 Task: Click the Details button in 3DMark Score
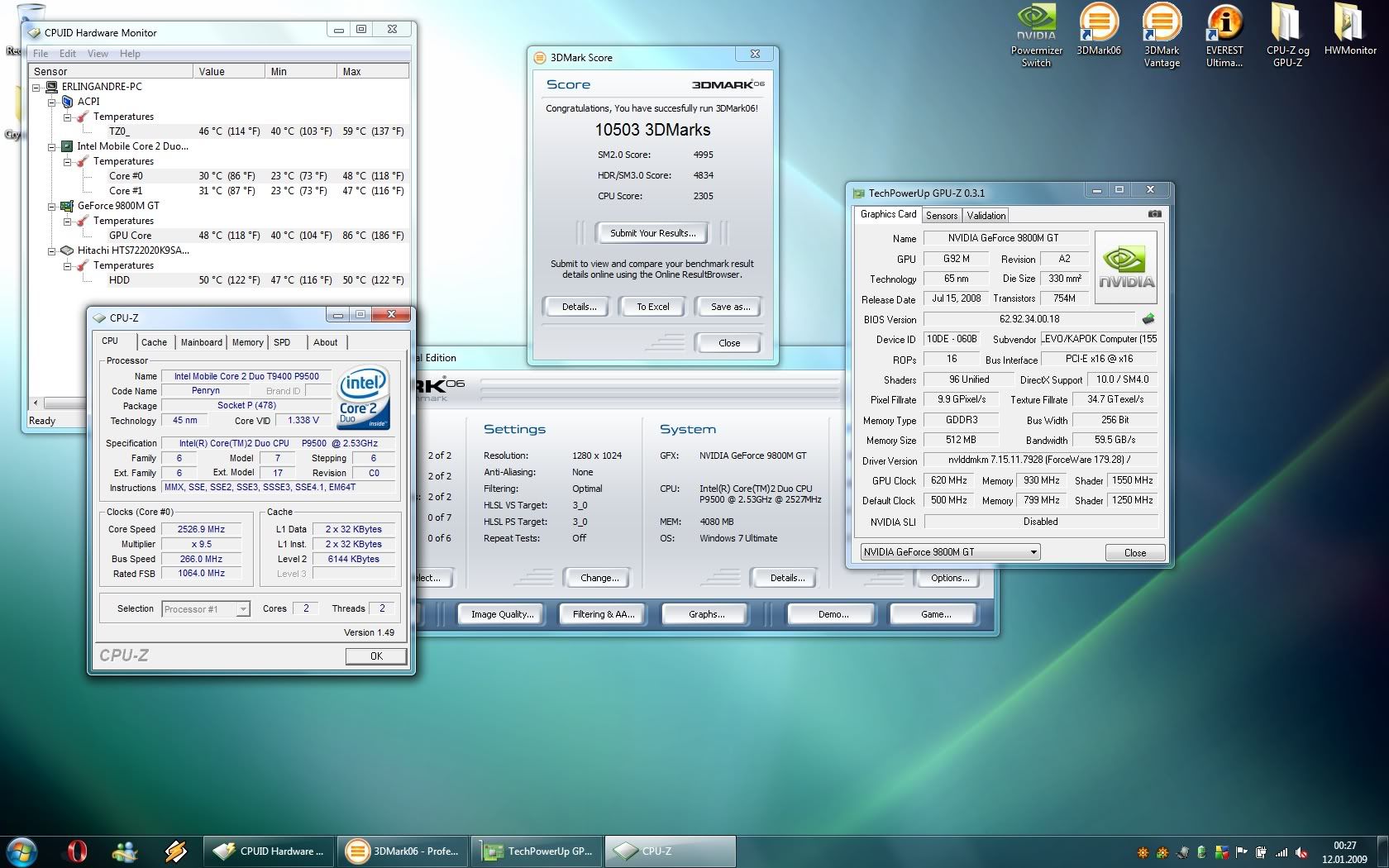click(579, 307)
